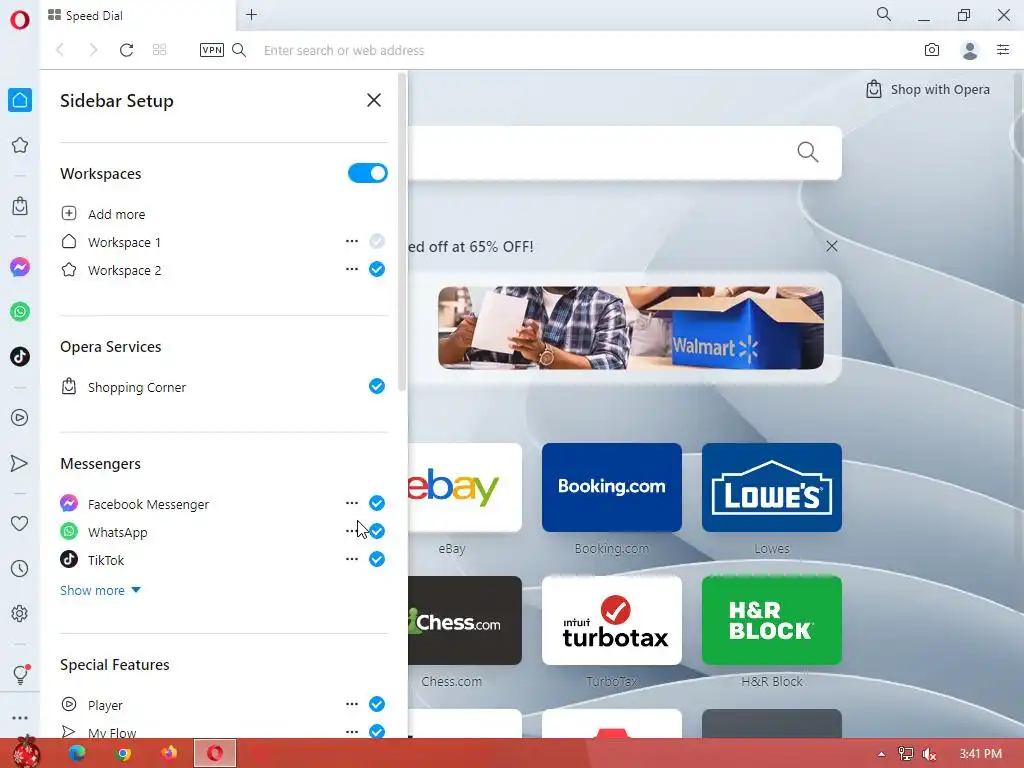Open Workspace 2 three-dot options
1024x768 pixels.
(351, 269)
